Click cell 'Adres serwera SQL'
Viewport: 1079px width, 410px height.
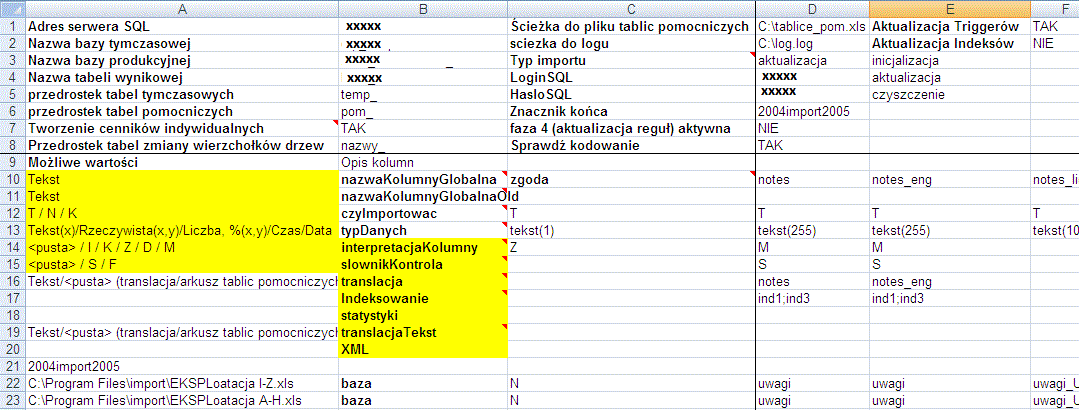click(x=182, y=27)
